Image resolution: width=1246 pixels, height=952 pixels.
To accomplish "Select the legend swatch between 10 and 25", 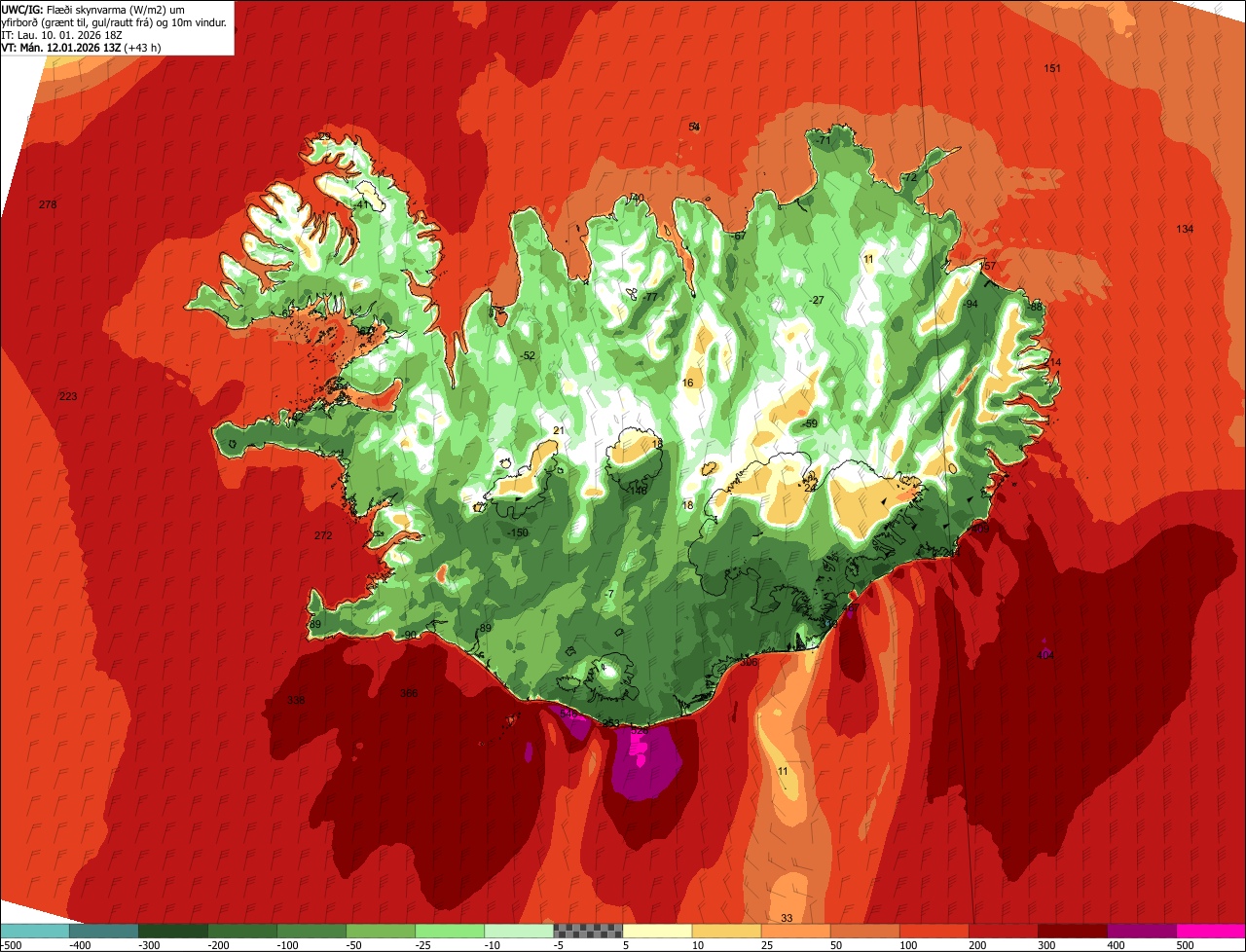I will [x=726, y=930].
